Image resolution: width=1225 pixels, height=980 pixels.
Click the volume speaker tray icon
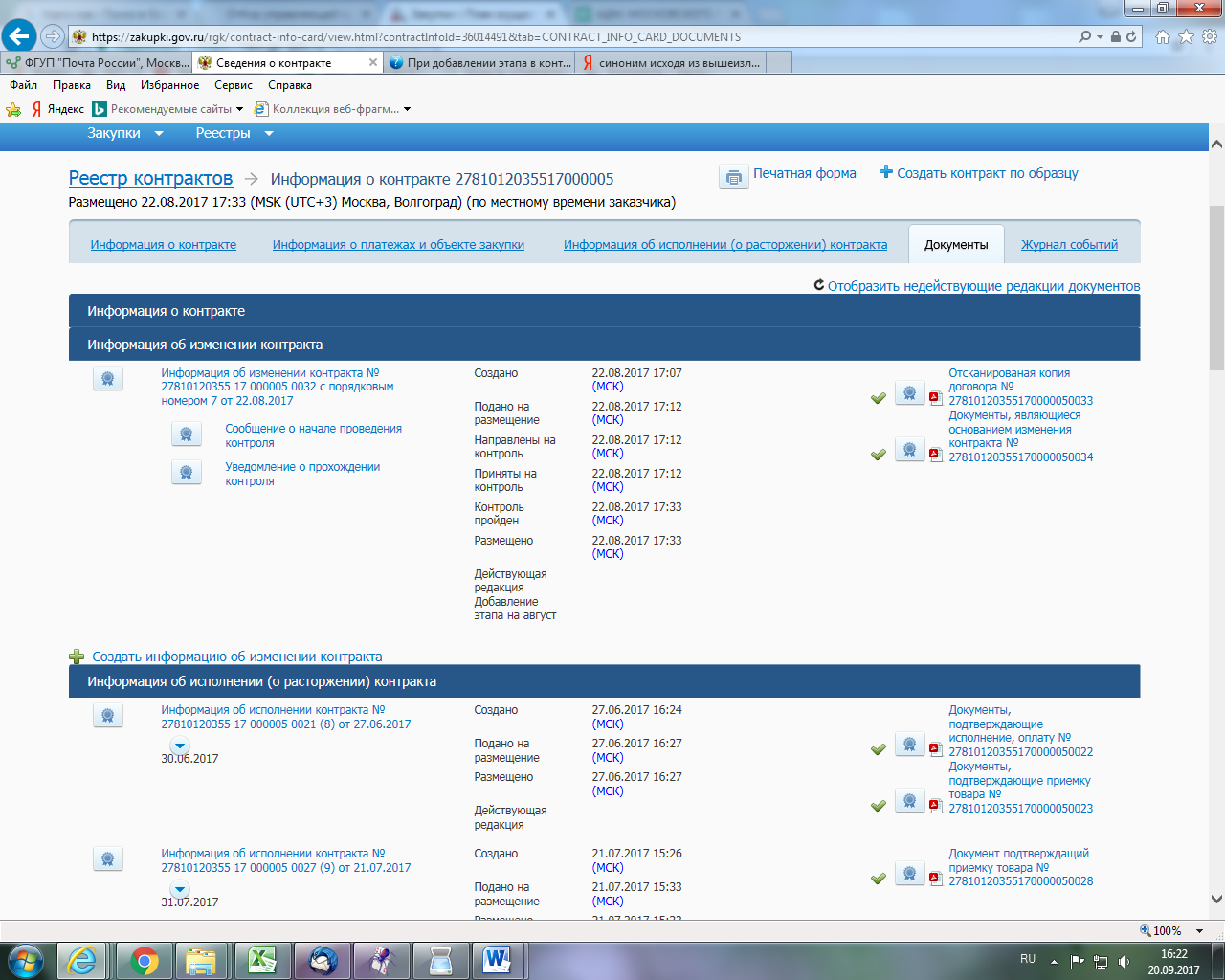(x=1124, y=961)
